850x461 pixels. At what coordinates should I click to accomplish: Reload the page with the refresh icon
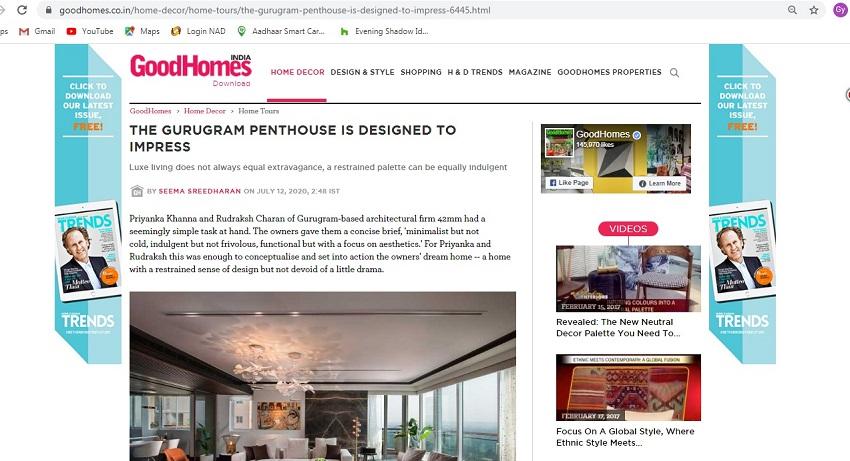(22, 10)
